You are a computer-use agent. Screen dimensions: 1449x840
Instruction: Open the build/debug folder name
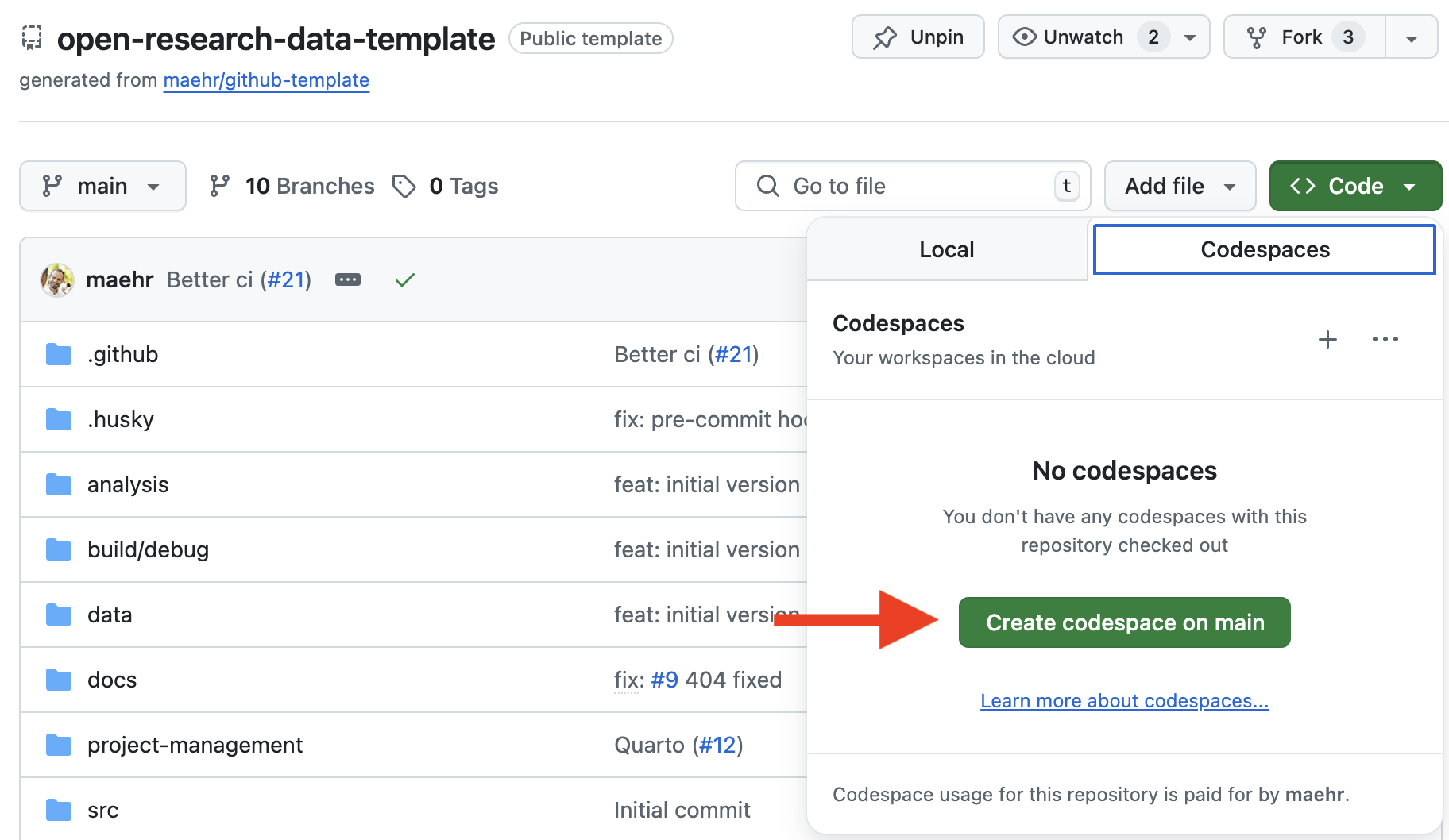[x=148, y=549]
